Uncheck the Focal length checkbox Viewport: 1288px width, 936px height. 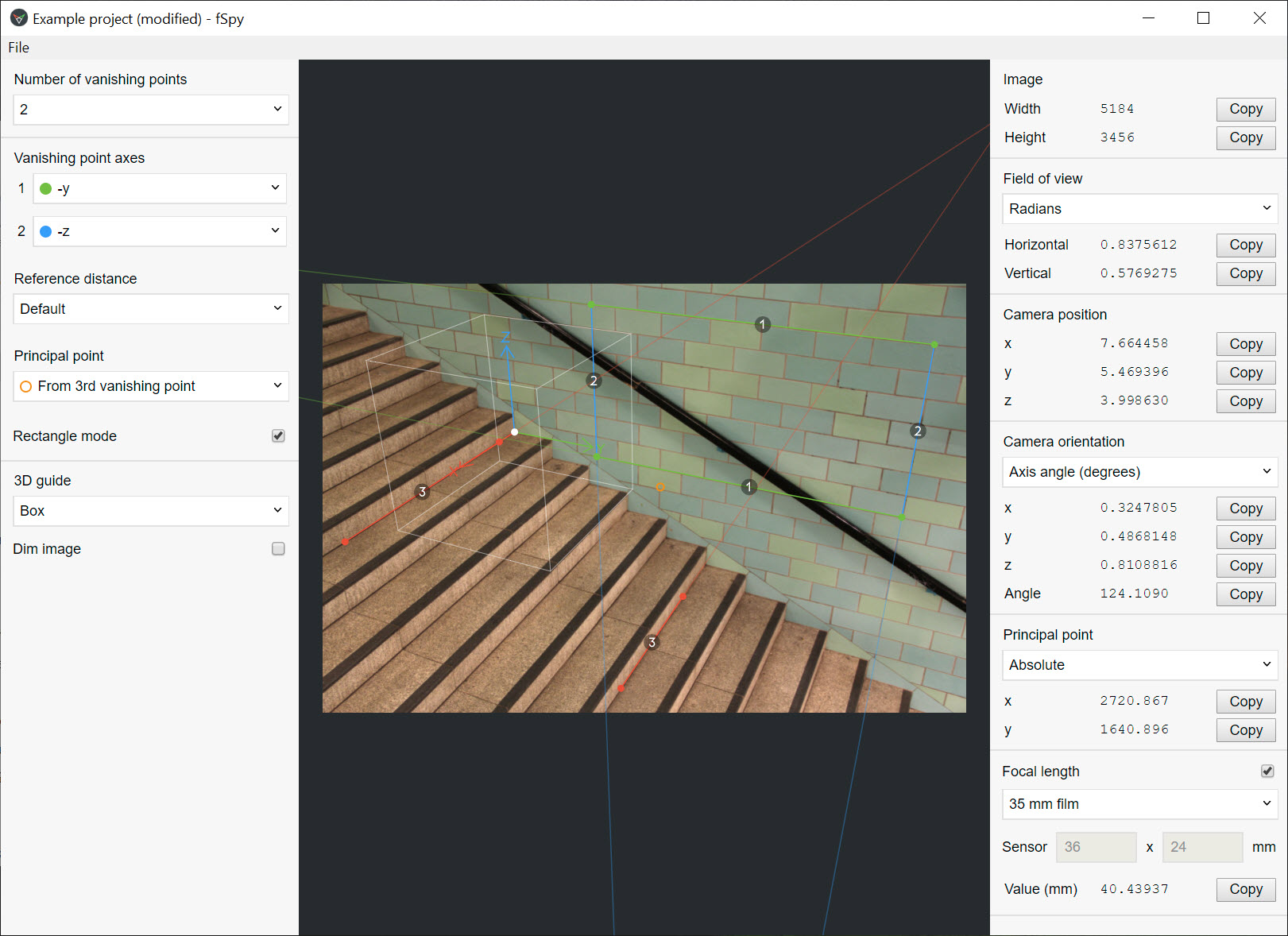[1267, 772]
